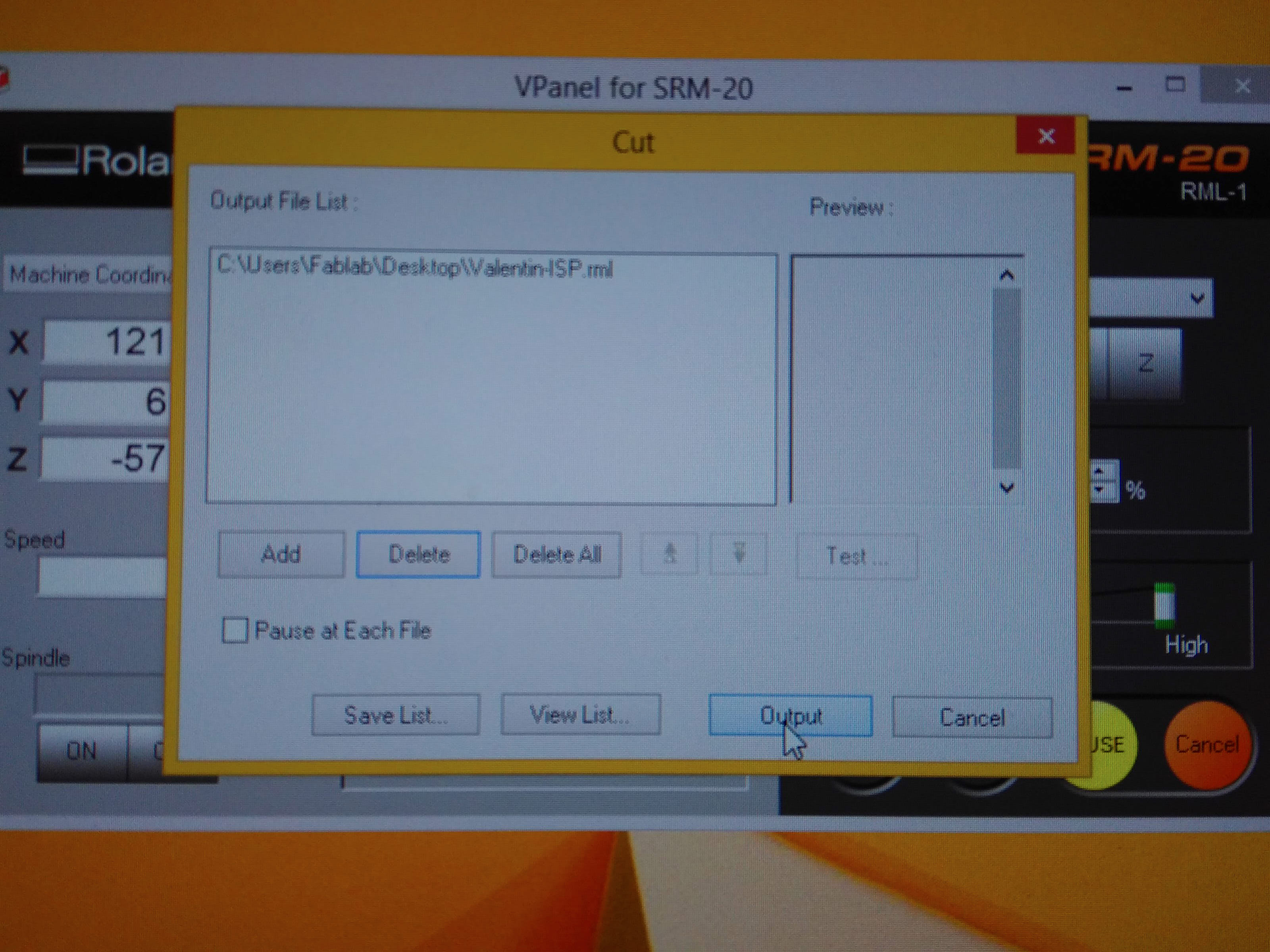The height and width of the screenshot is (952, 1270).
Task: Cancel the Cut dialog
Action: click(x=972, y=717)
